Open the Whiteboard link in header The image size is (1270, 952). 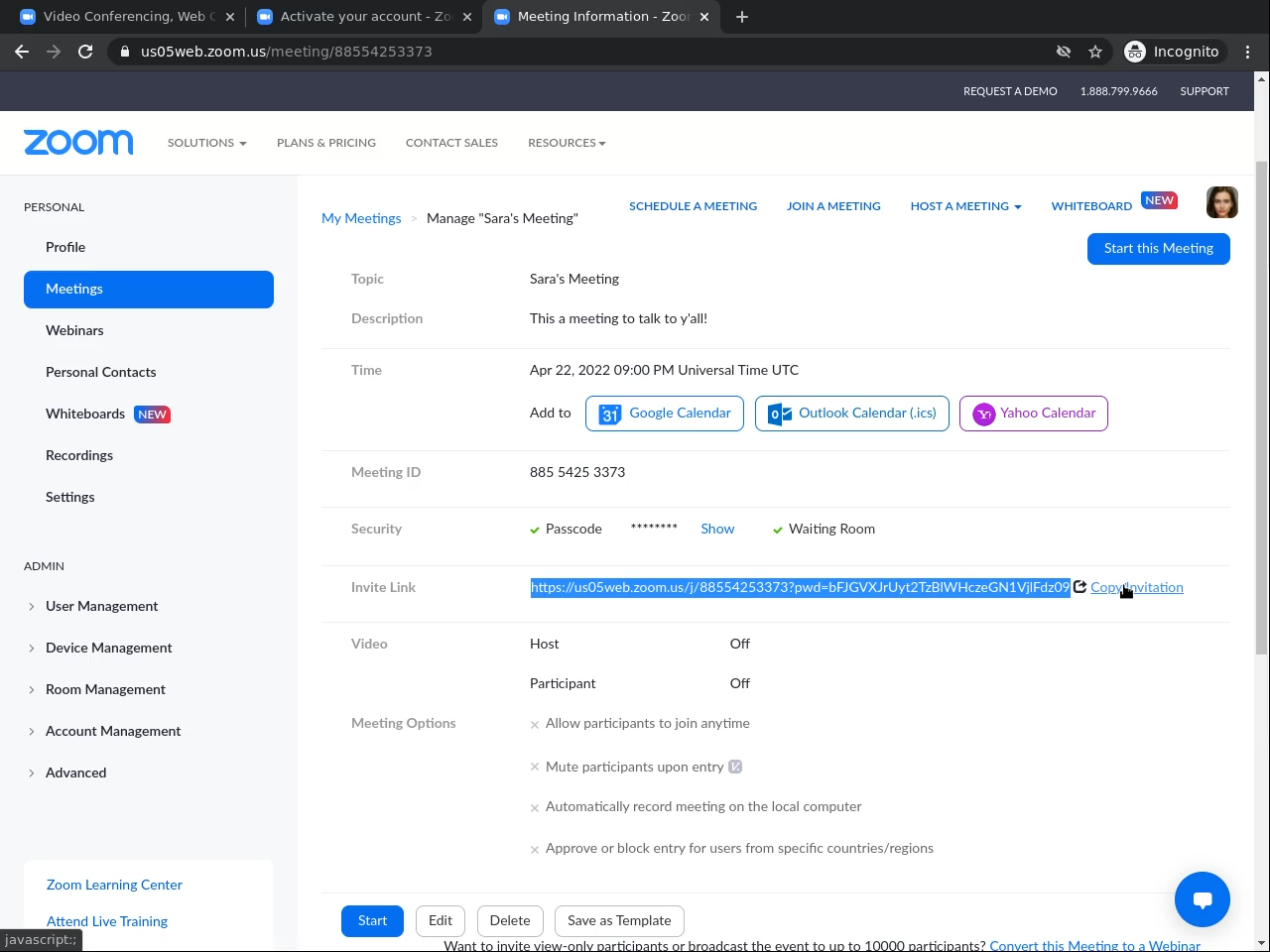[1091, 206]
